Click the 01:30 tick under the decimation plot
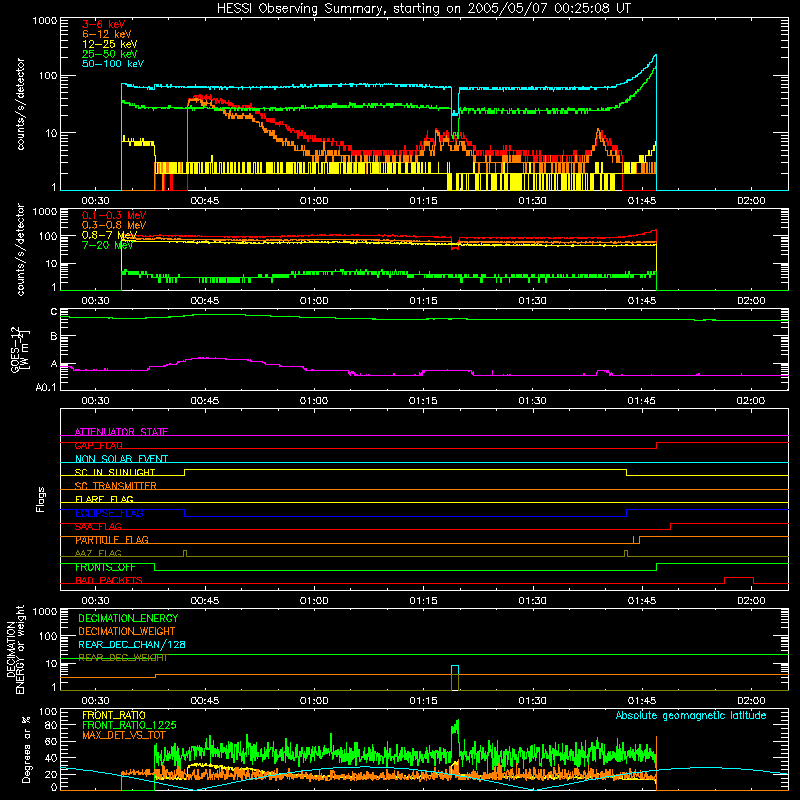 pos(532,701)
